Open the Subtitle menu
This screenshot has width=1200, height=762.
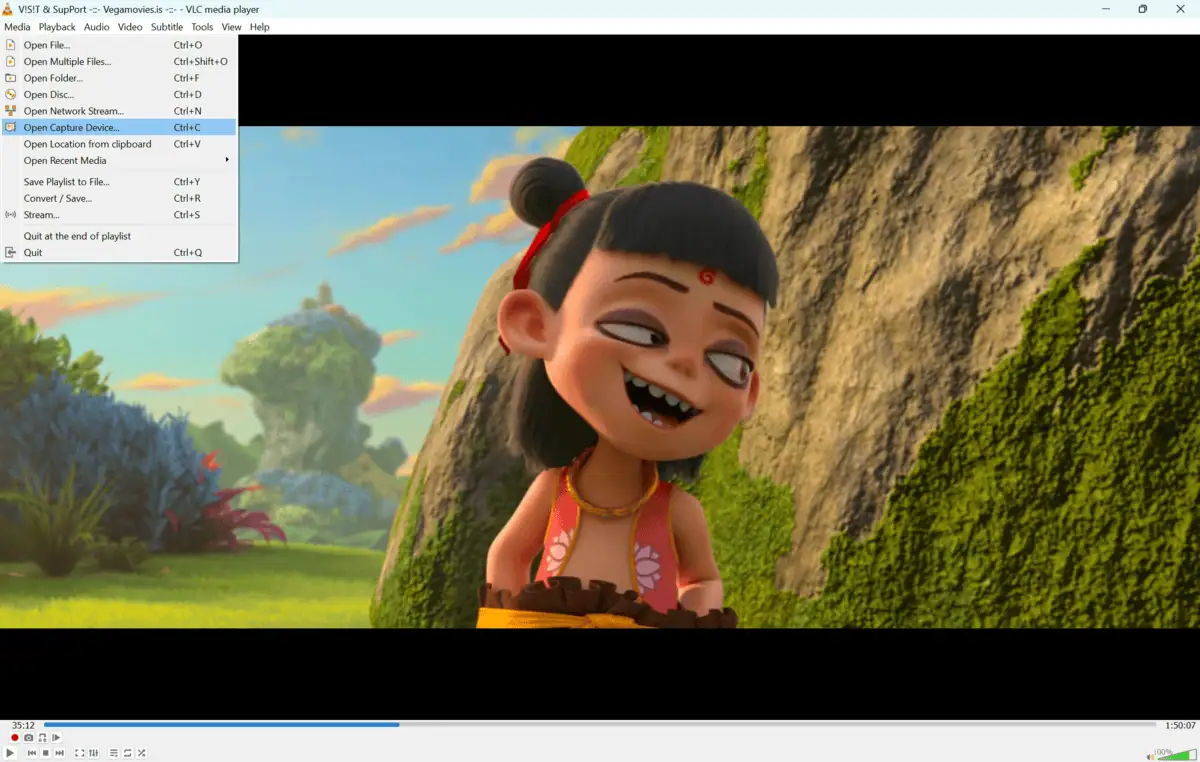click(x=167, y=27)
